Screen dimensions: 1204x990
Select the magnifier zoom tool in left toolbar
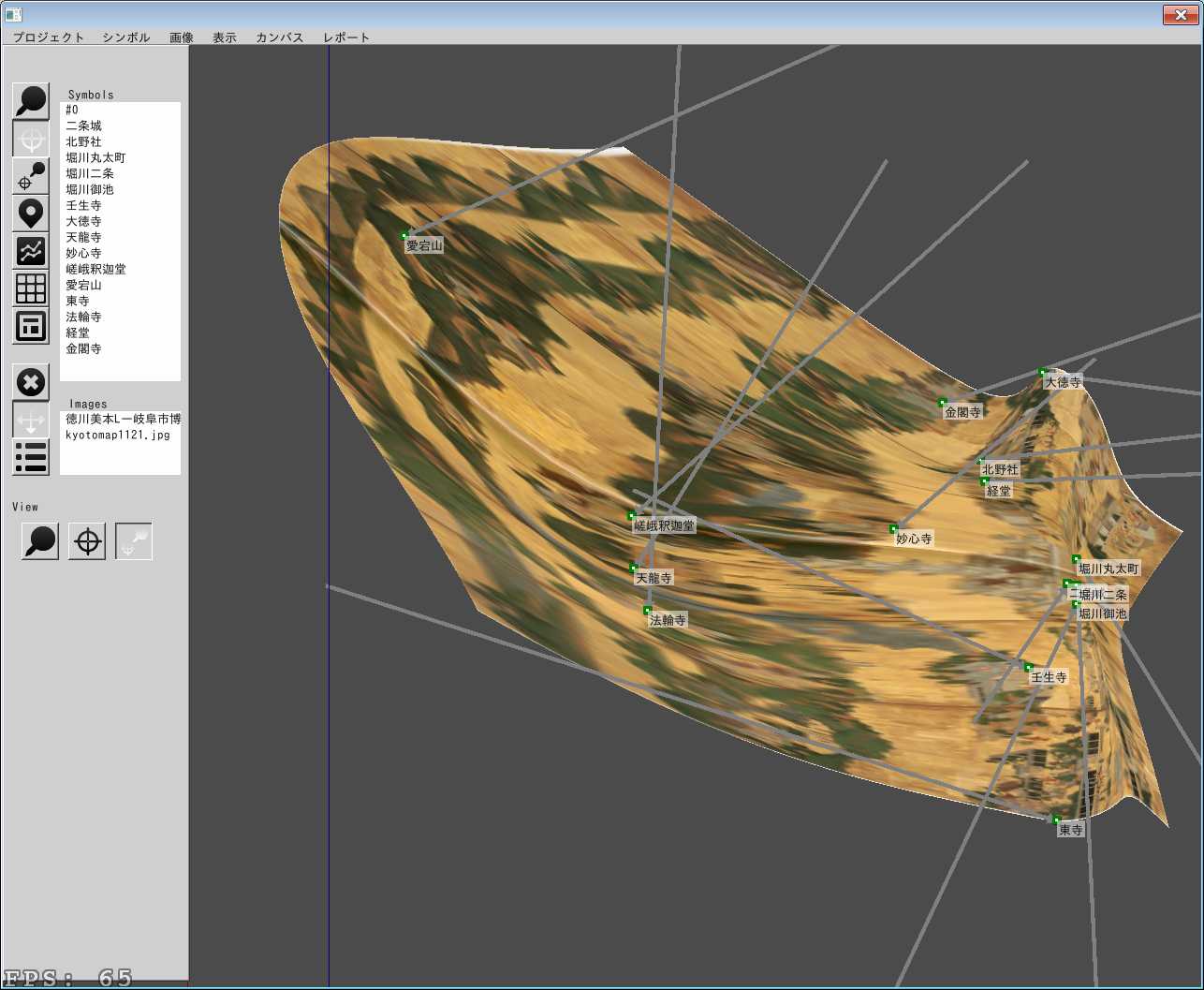coord(31,101)
